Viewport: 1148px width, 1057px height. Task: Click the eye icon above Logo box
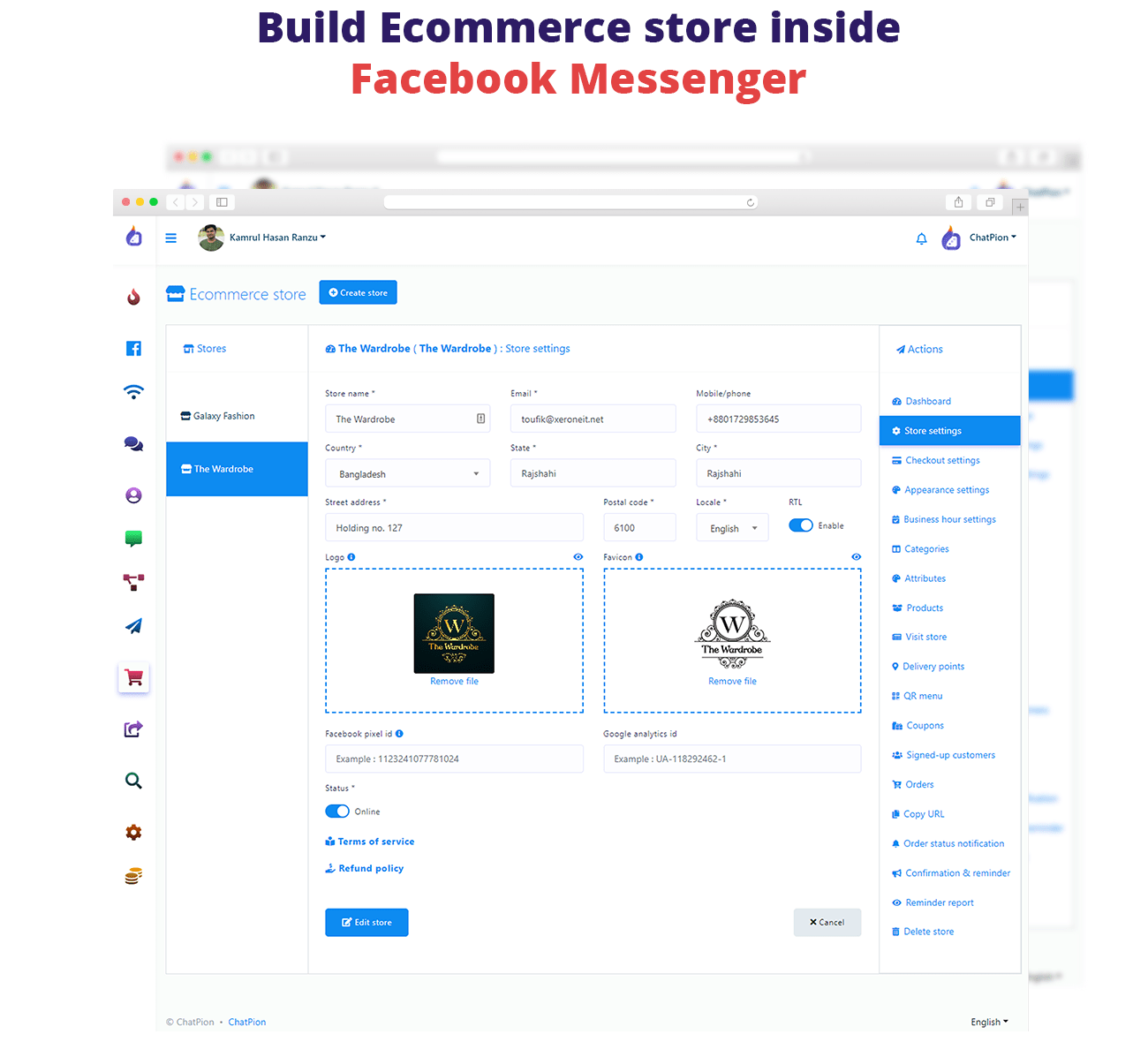[578, 557]
